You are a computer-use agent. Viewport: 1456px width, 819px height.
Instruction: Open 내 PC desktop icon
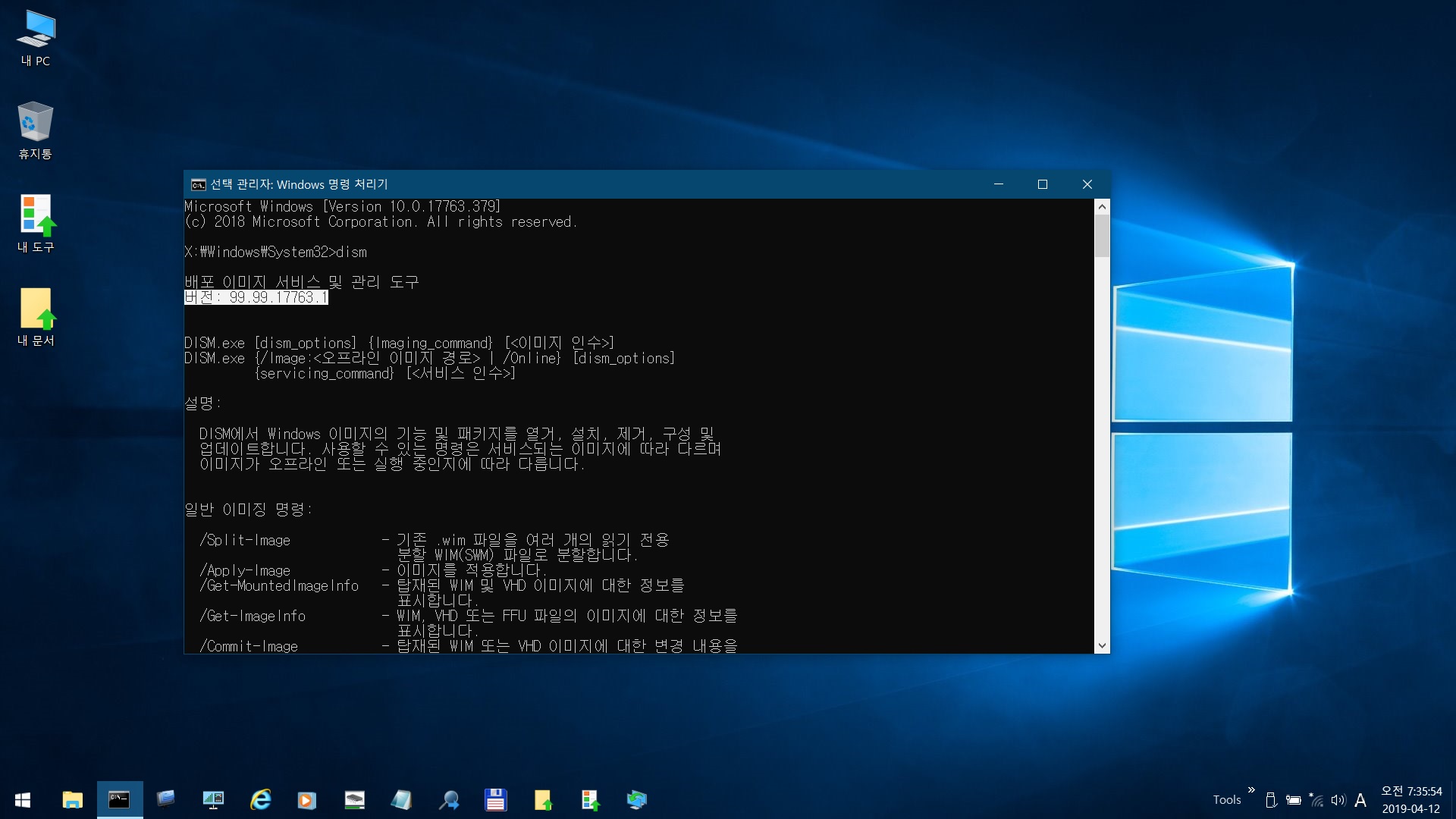coord(36,38)
